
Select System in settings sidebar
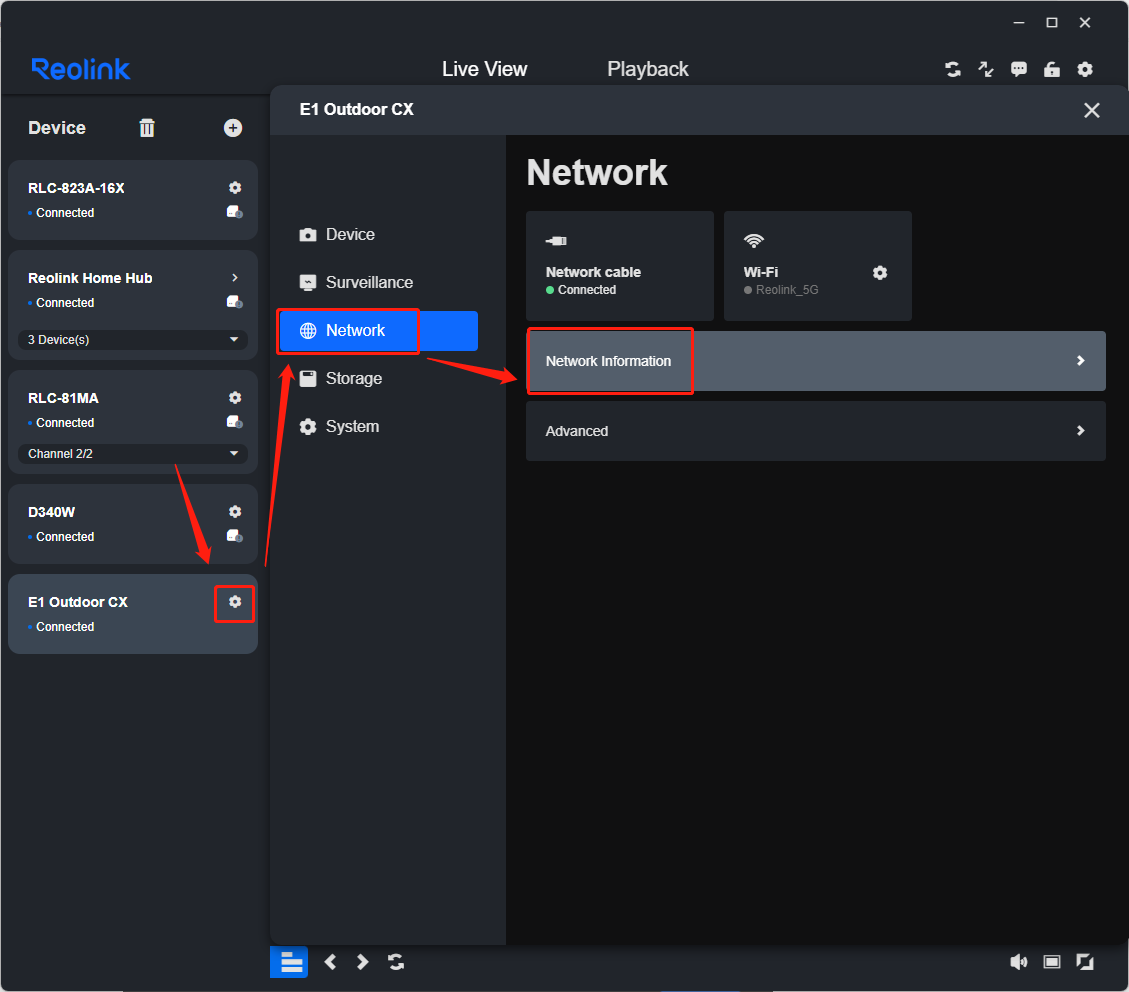point(378,426)
